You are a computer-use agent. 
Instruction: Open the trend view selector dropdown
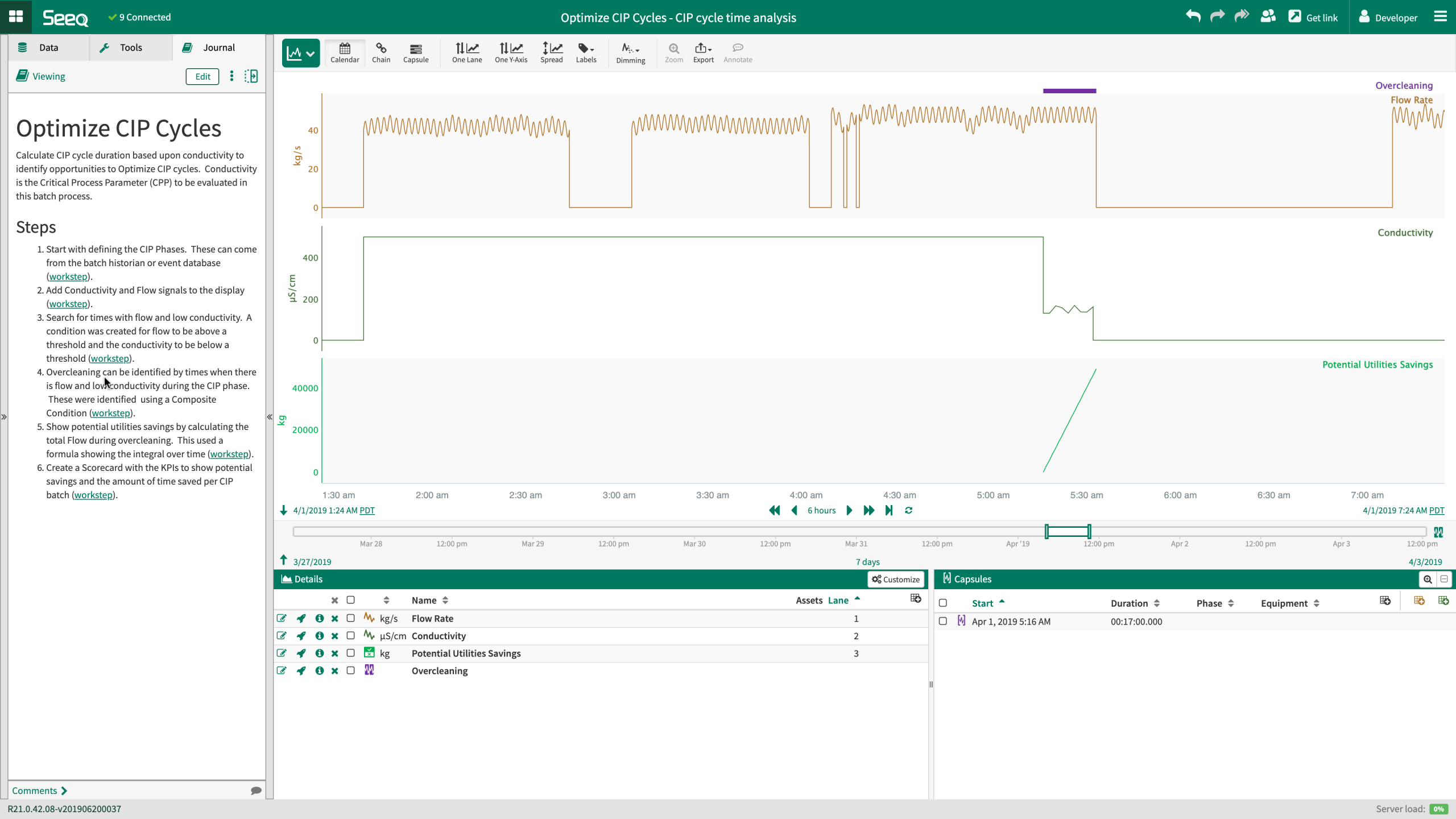(301, 53)
